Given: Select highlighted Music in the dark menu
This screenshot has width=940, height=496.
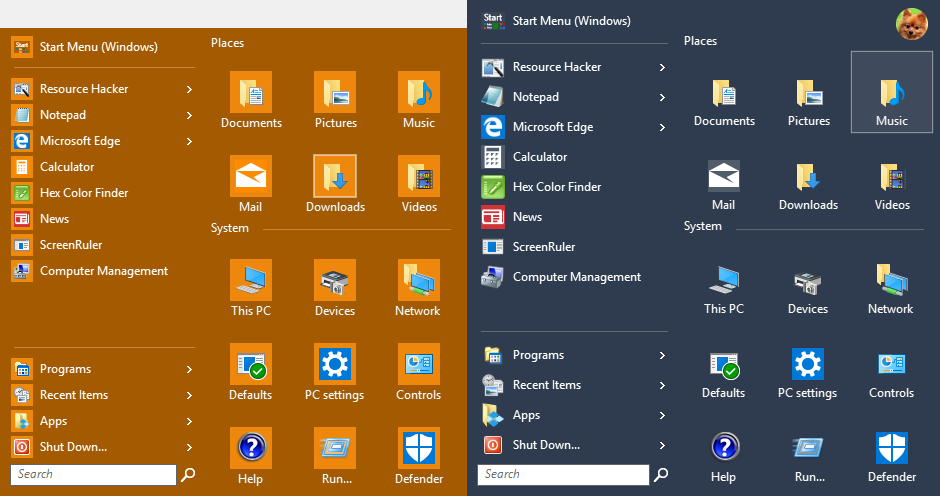Looking at the screenshot, I should tap(892, 92).
